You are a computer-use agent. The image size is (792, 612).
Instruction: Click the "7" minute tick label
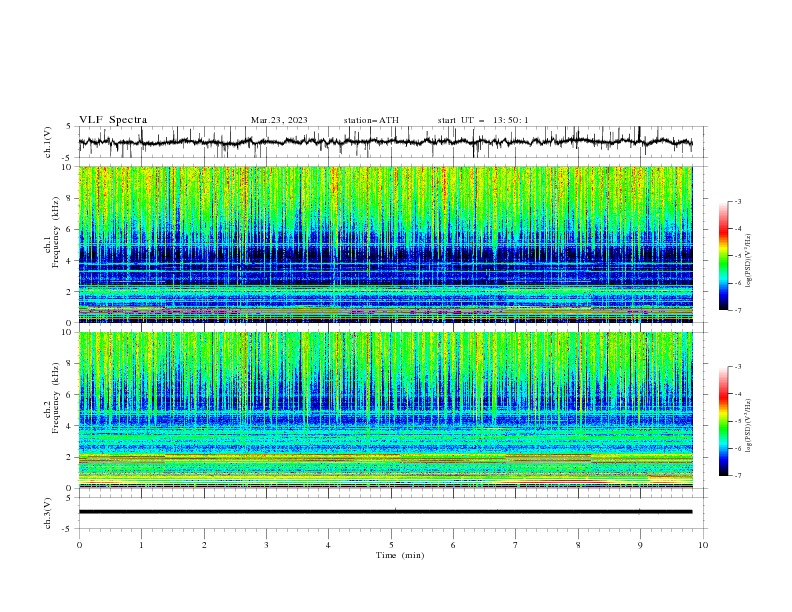coord(516,545)
